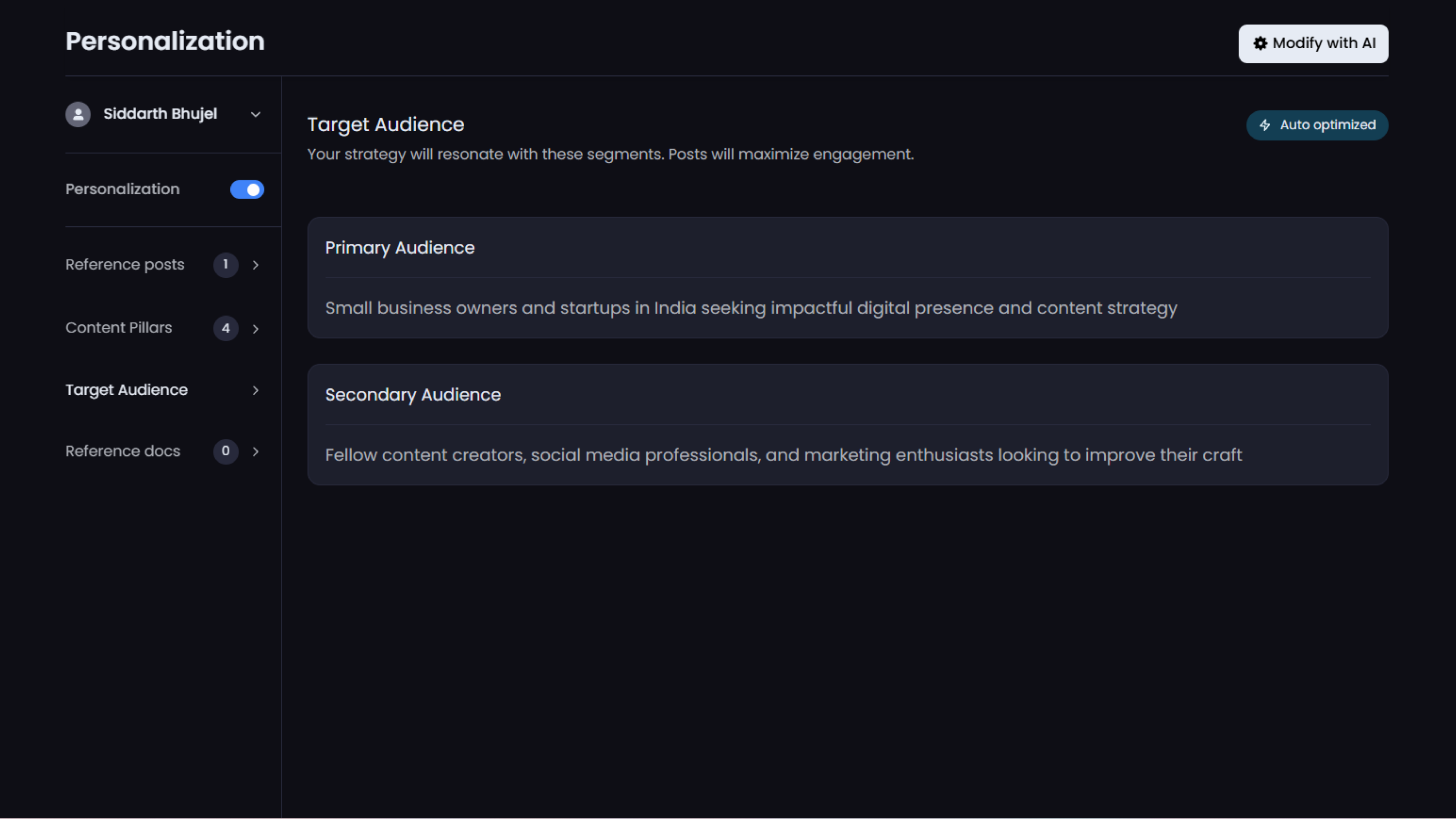Expand the Reference posts chevron arrow
Screen dimensions: 1456x819
[255, 265]
